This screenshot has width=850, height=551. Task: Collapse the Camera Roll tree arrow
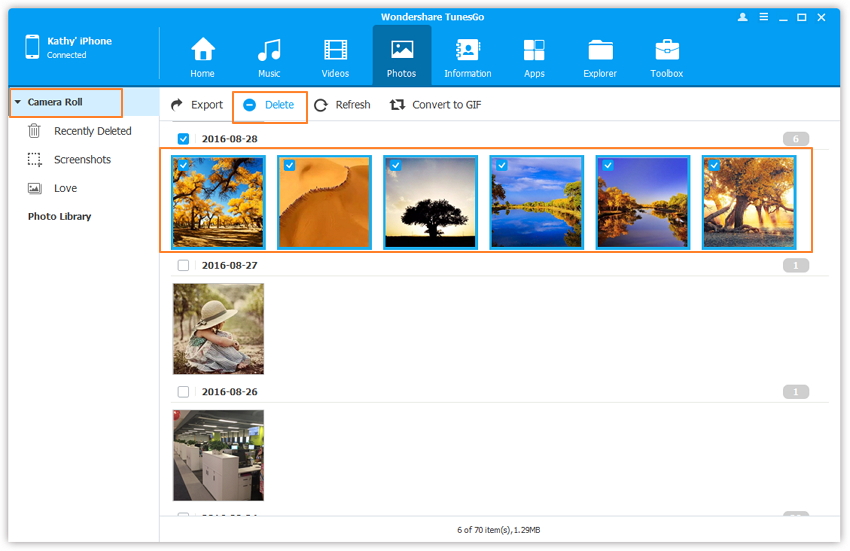[18, 102]
